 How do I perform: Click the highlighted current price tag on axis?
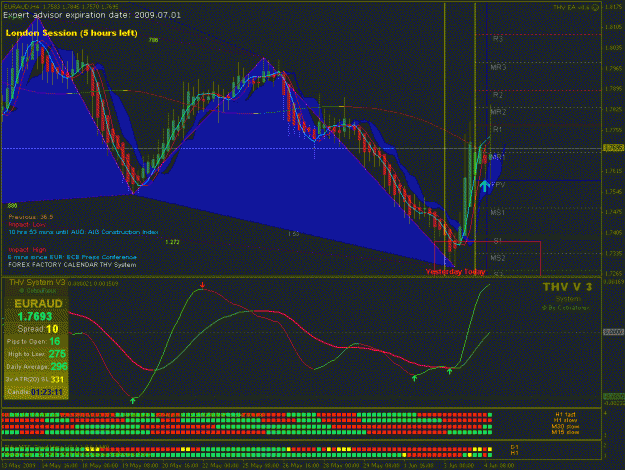(x=613, y=148)
